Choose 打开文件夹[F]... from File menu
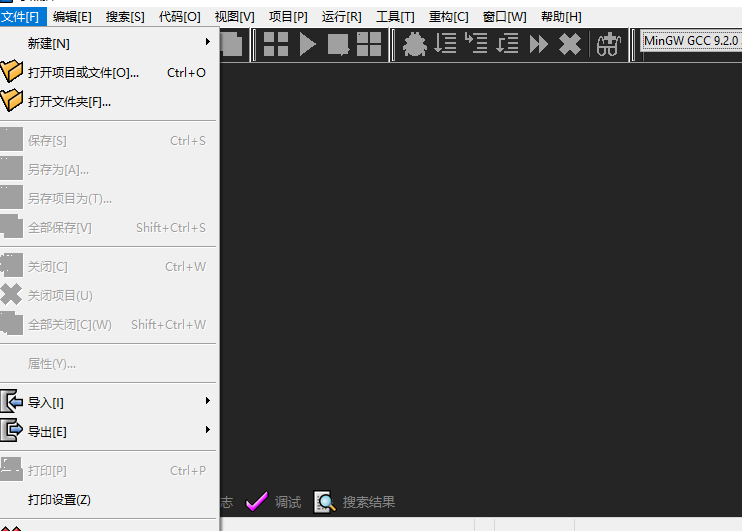This screenshot has height=531, width=742. tap(69, 101)
